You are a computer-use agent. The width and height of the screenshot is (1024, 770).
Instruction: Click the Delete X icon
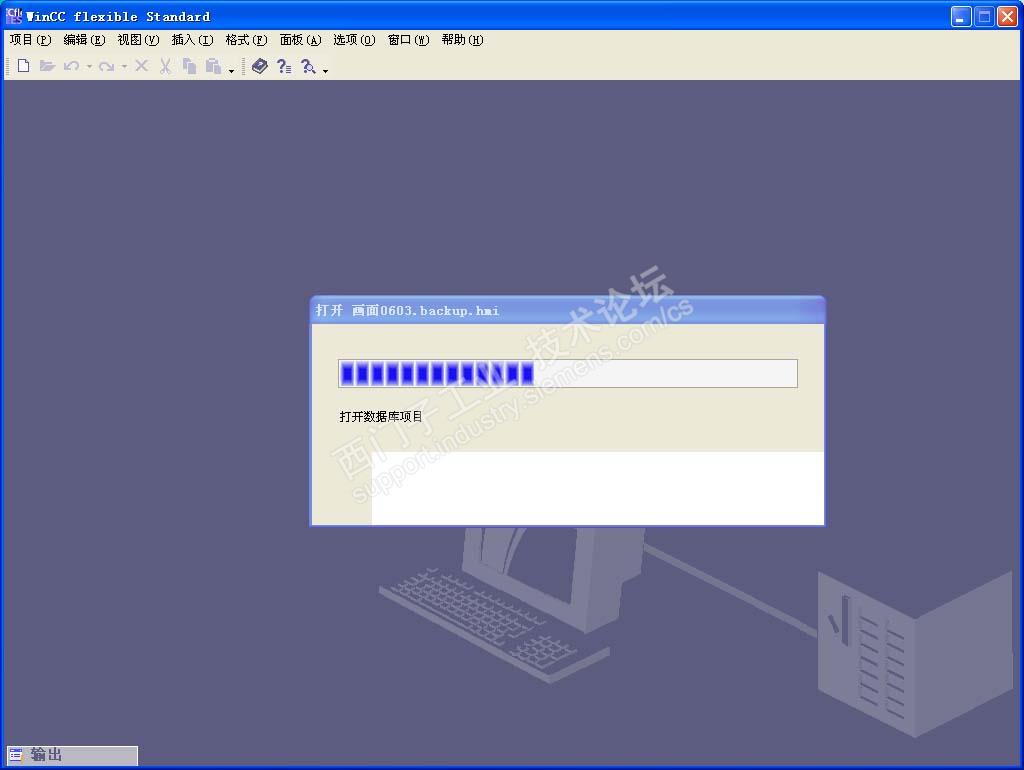click(142, 65)
